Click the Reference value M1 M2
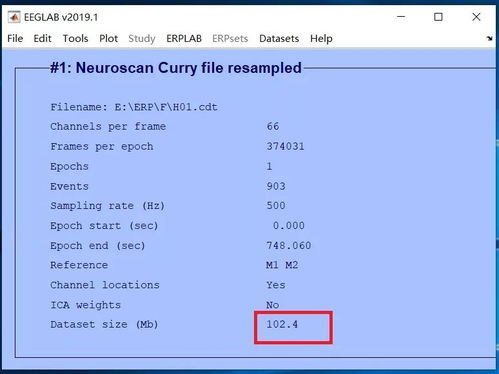 (282, 265)
